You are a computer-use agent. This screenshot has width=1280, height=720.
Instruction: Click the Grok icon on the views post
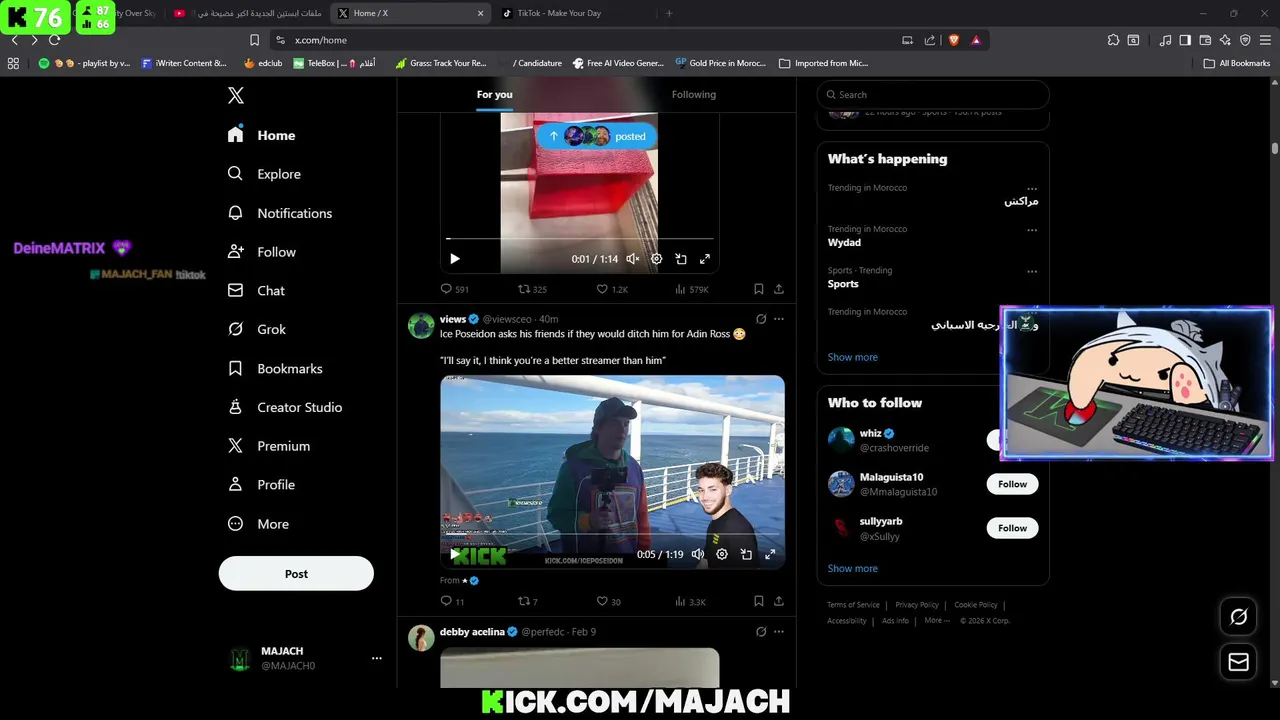(x=761, y=319)
